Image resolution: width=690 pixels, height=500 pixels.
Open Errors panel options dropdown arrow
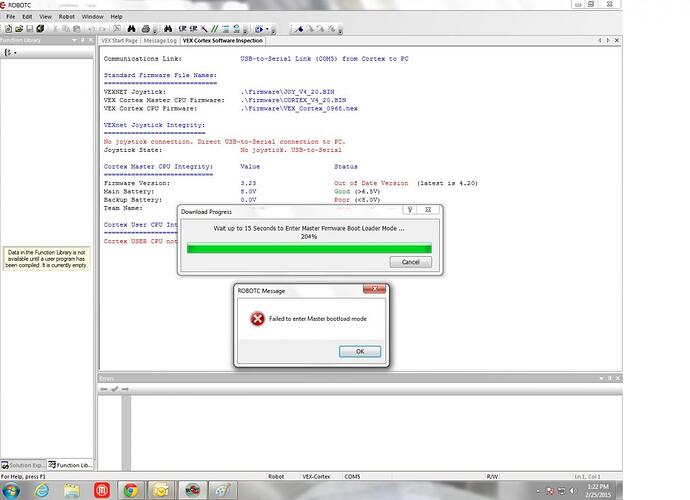point(602,378)
